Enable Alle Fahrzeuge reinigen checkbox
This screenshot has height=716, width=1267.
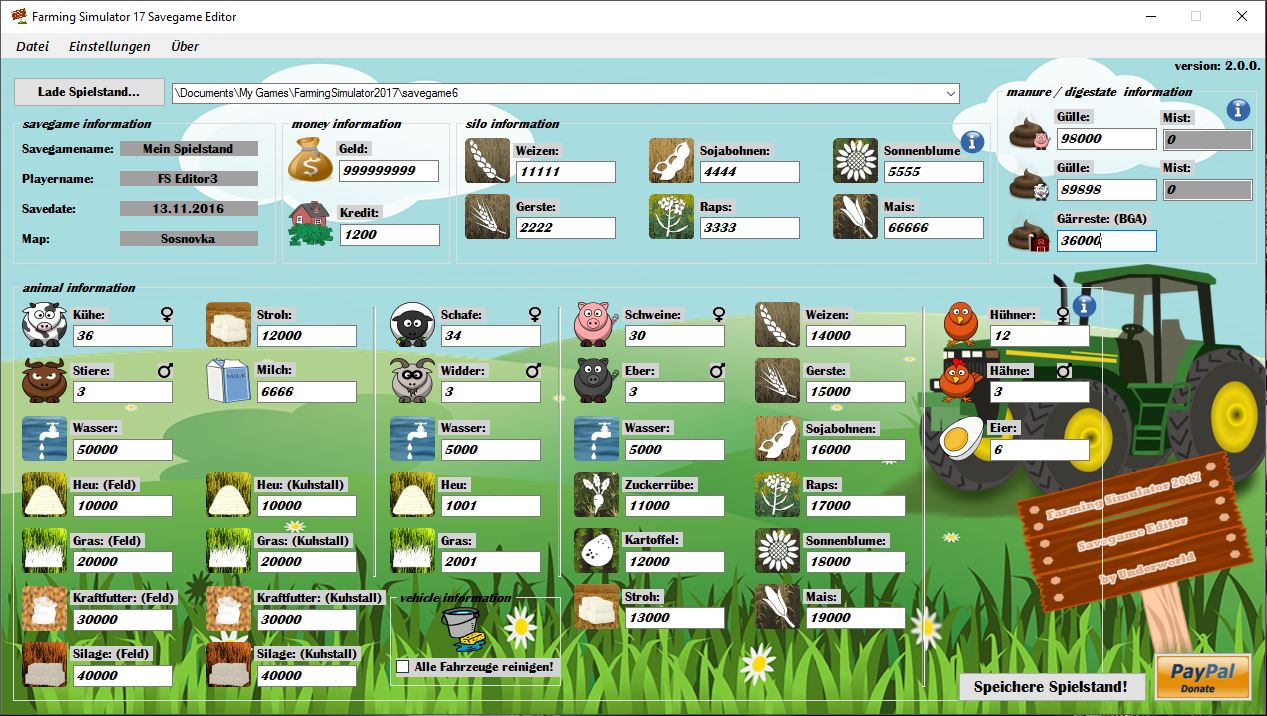tap(403, 666)
